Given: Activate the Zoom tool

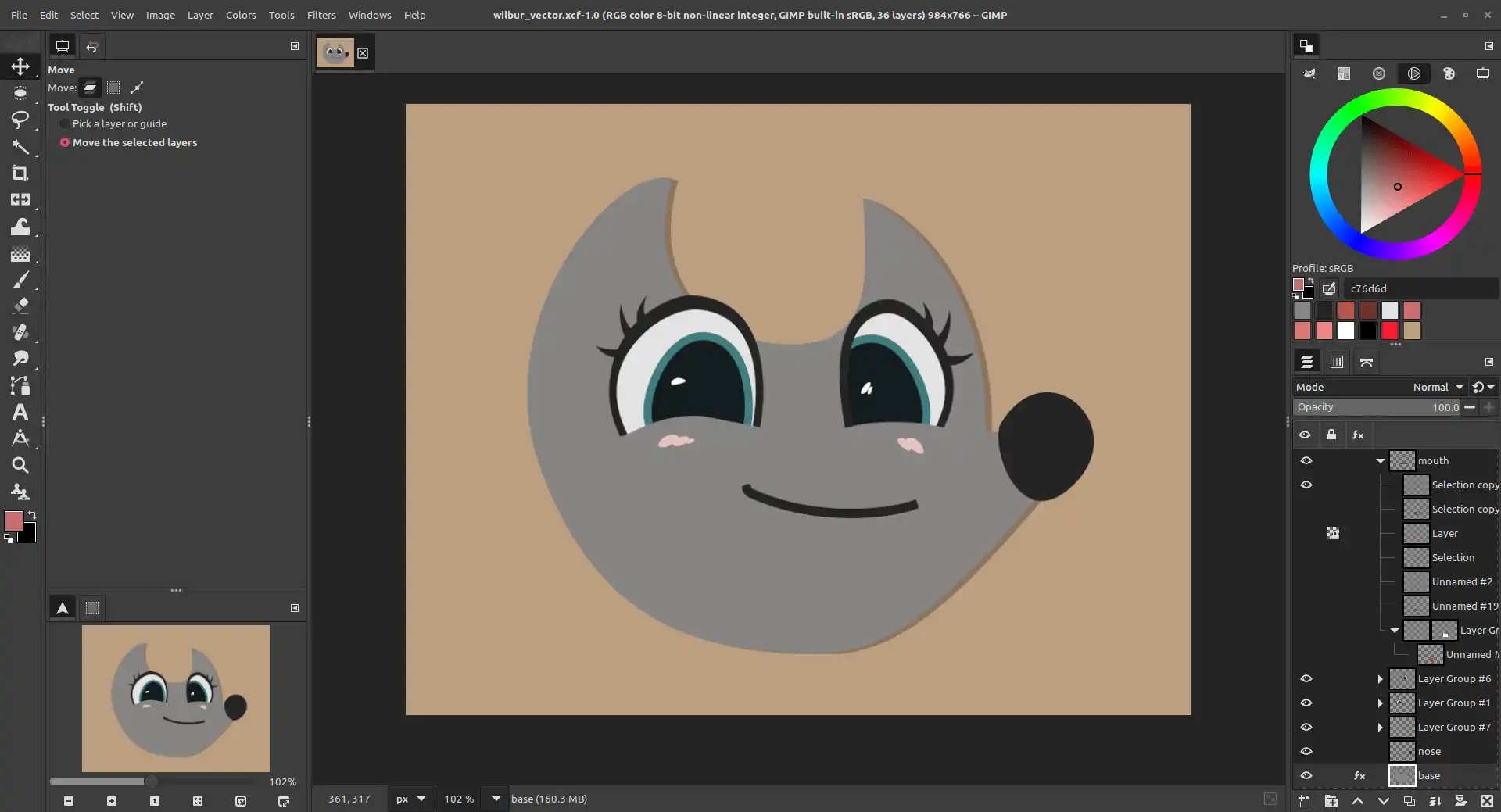Looking at the screenshot, I should (x=21, y=465).
